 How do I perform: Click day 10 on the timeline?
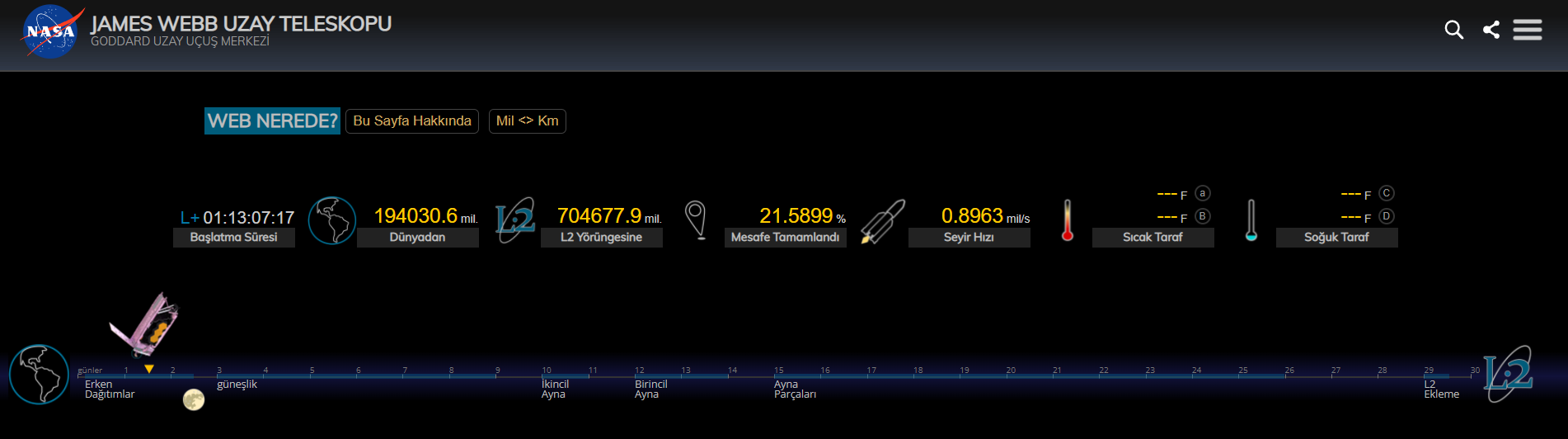tap(547, 371)
